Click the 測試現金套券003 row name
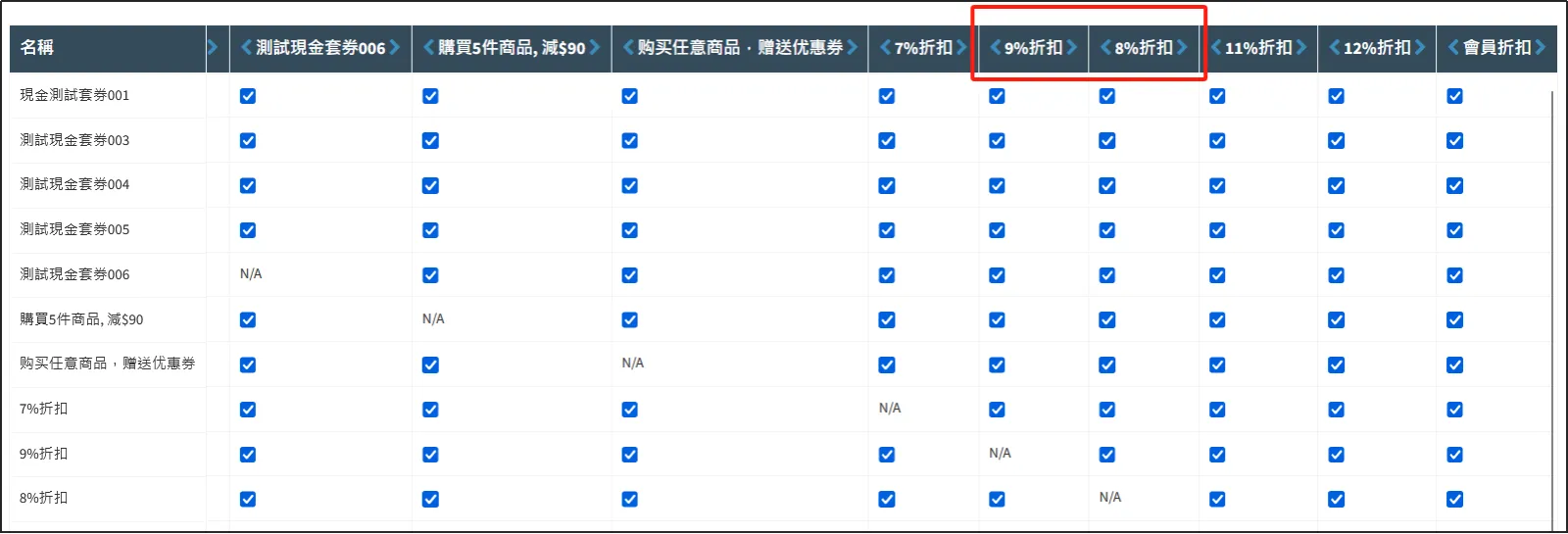1568x534 pixels. click(74, 140)
